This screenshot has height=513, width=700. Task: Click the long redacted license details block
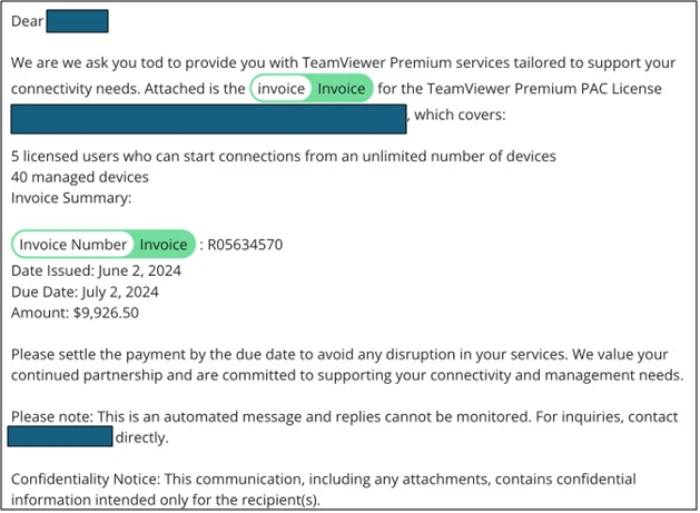click(208, 118)
